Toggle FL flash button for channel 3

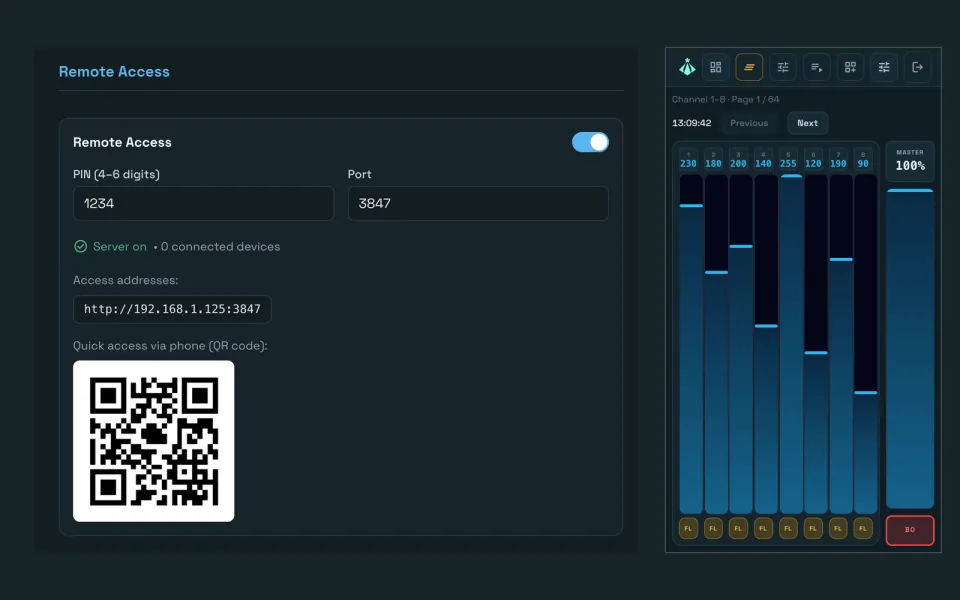click(738, 528)
